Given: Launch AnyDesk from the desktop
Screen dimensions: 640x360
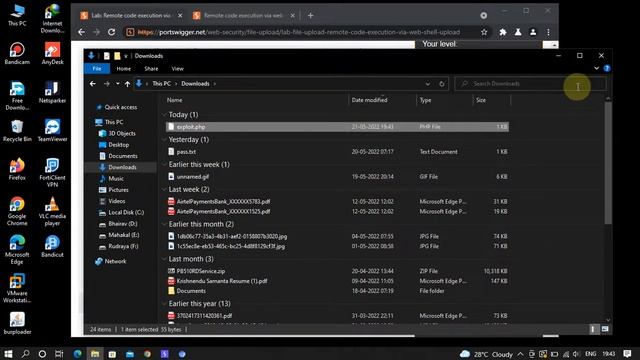Looking at the screenshot, I should (52, 53).
